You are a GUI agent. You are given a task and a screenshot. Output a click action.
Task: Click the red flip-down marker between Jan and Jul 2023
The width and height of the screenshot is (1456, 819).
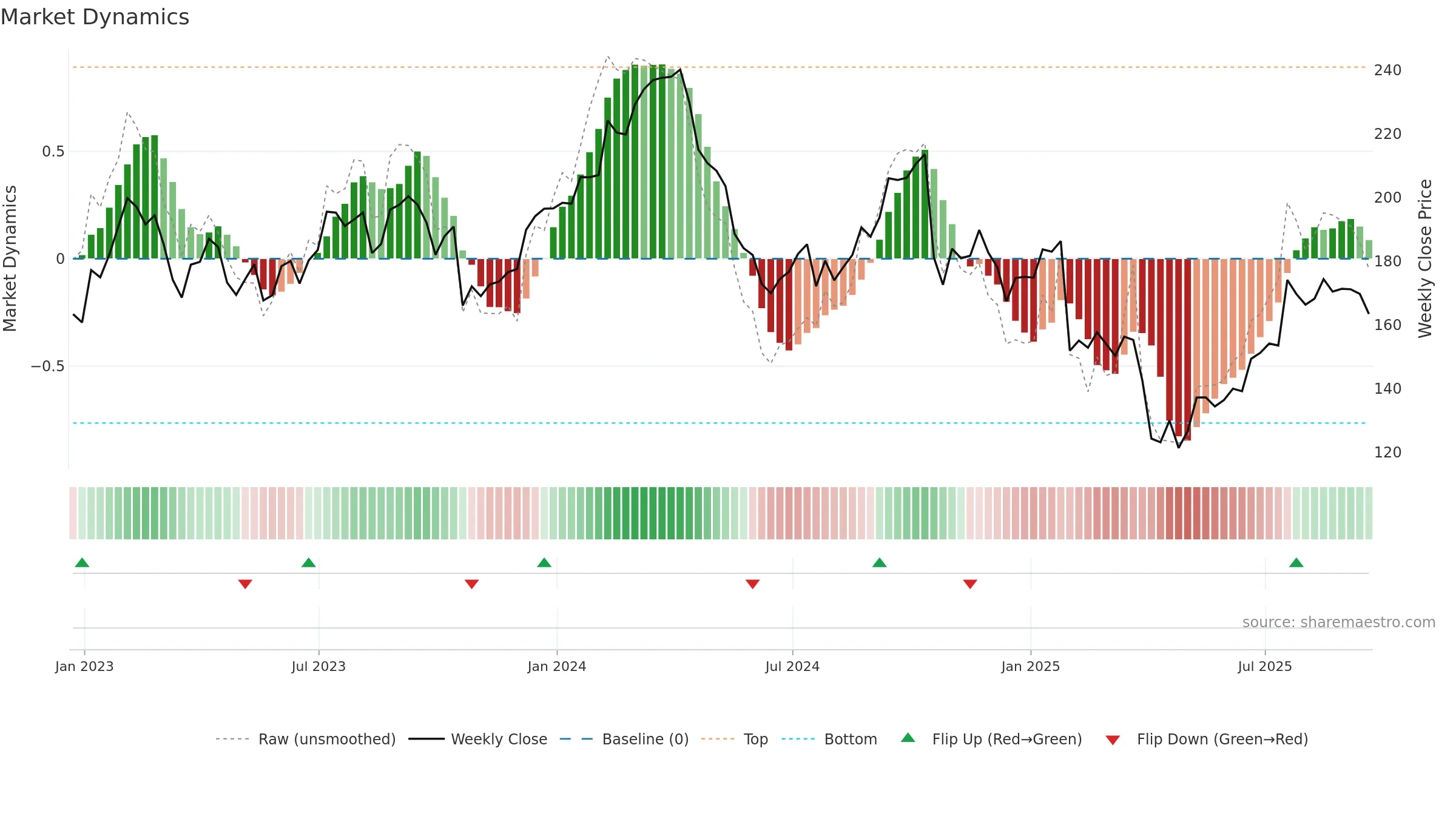(x=245, y=584)
